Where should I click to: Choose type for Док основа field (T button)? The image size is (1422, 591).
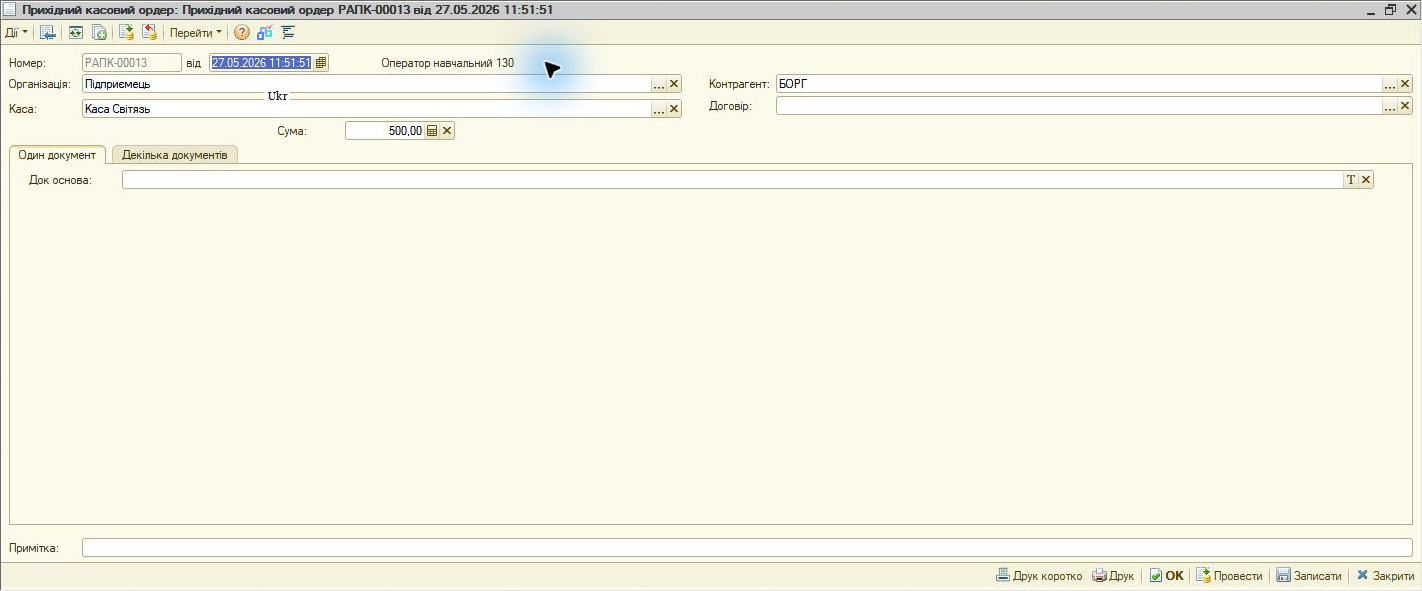click(x=1351, y=180)
